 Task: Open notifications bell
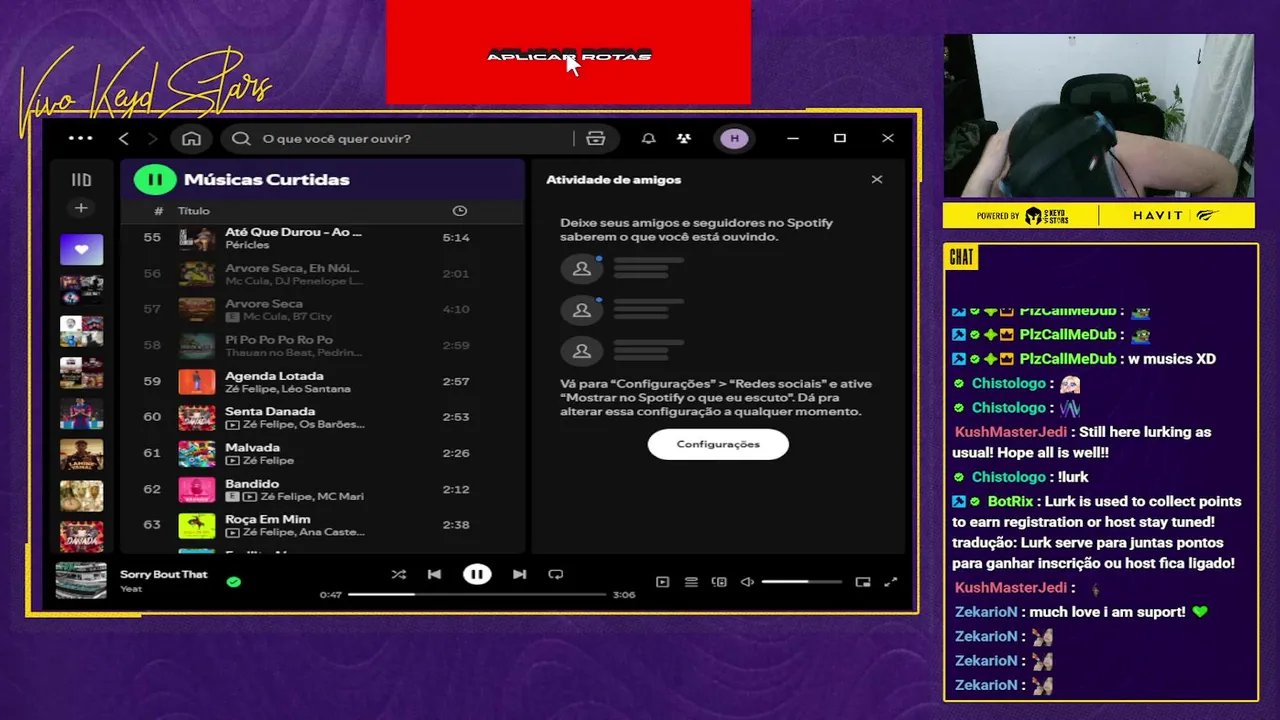click(x=648, y=138)
